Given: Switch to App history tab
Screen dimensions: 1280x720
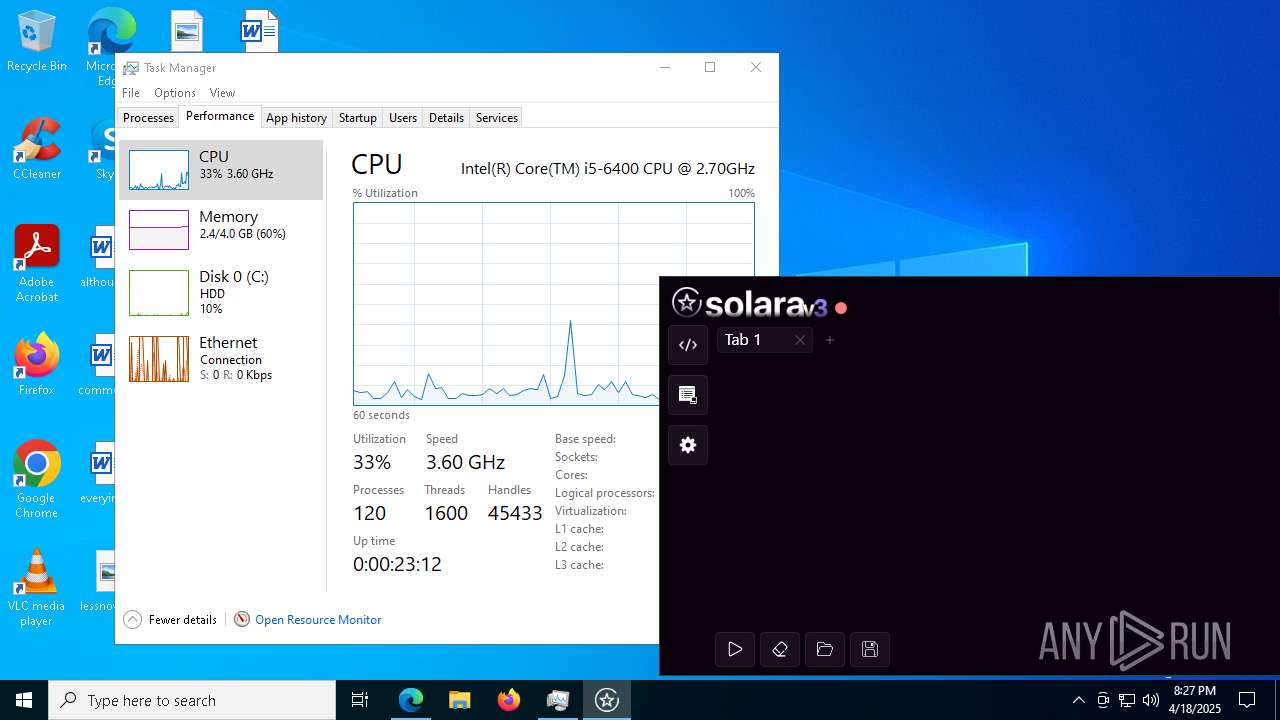Looking at the screenshot, I should (296, 117).
